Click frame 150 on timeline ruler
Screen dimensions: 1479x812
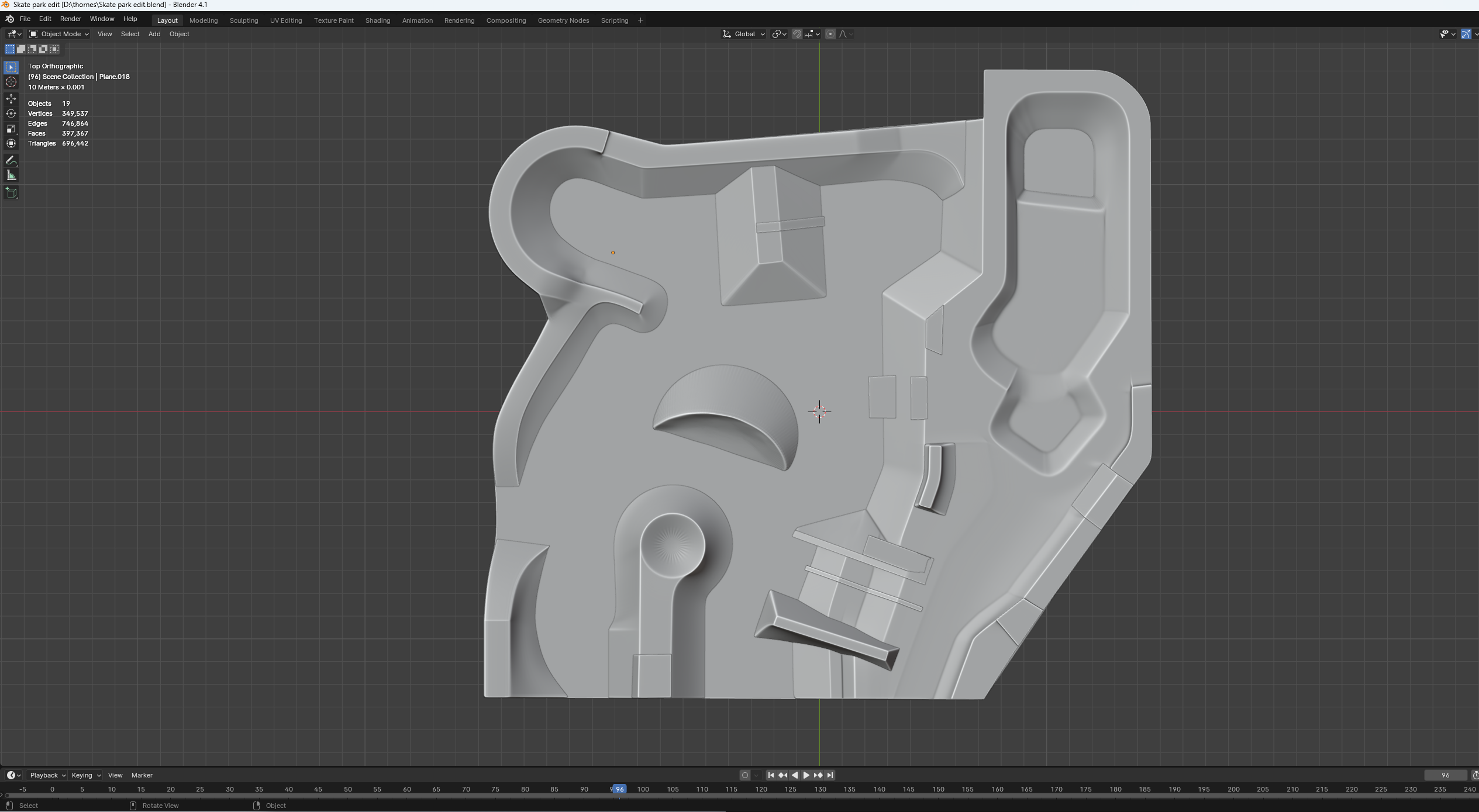pyautogui.click(x=938, y=789)
